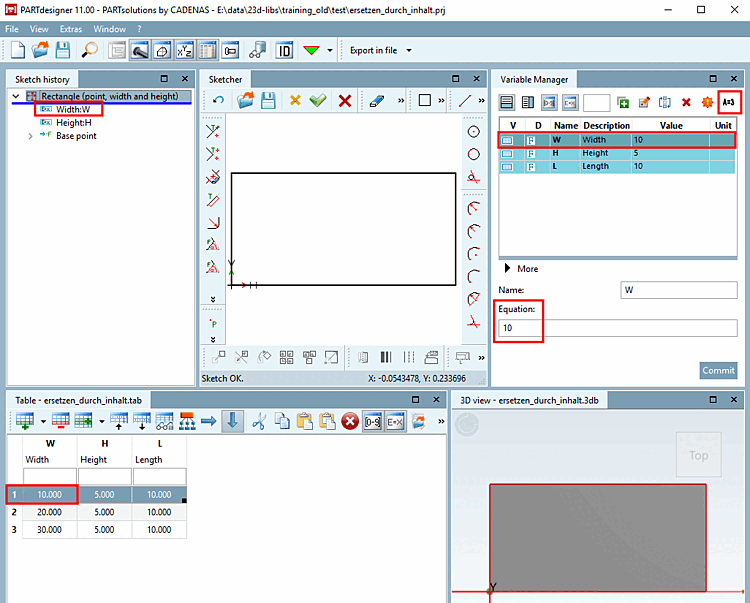
Task: Click the Add variable green plus icon
Action: click(622, 102)
